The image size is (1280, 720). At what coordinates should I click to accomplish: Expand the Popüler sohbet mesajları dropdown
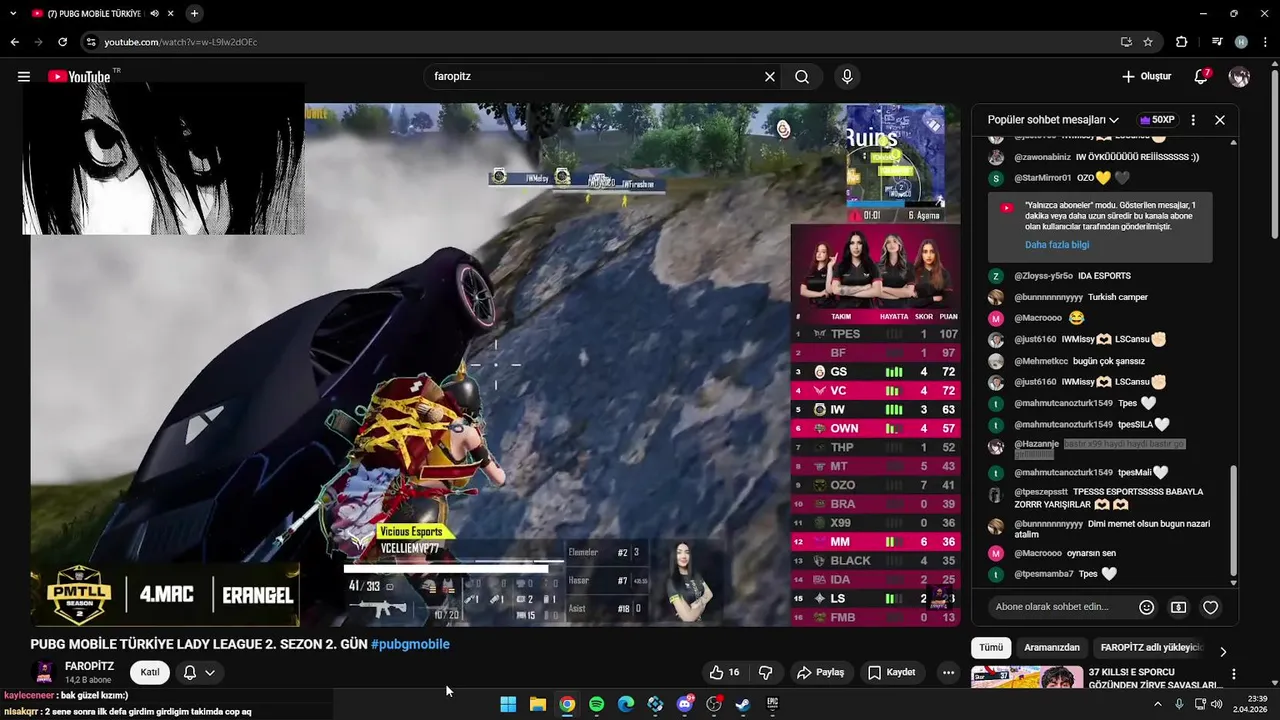click(1053, 120)
